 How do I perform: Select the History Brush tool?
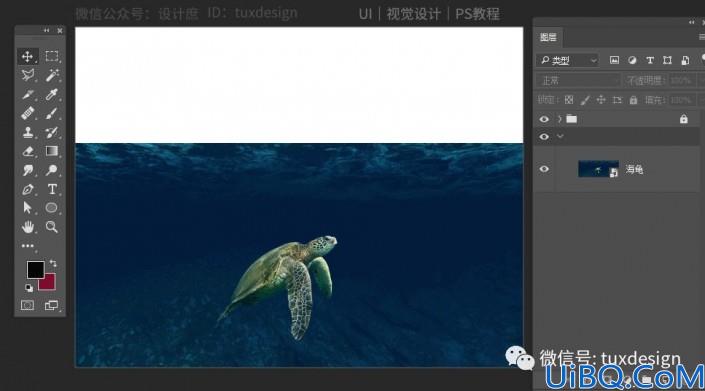[52, 132]
